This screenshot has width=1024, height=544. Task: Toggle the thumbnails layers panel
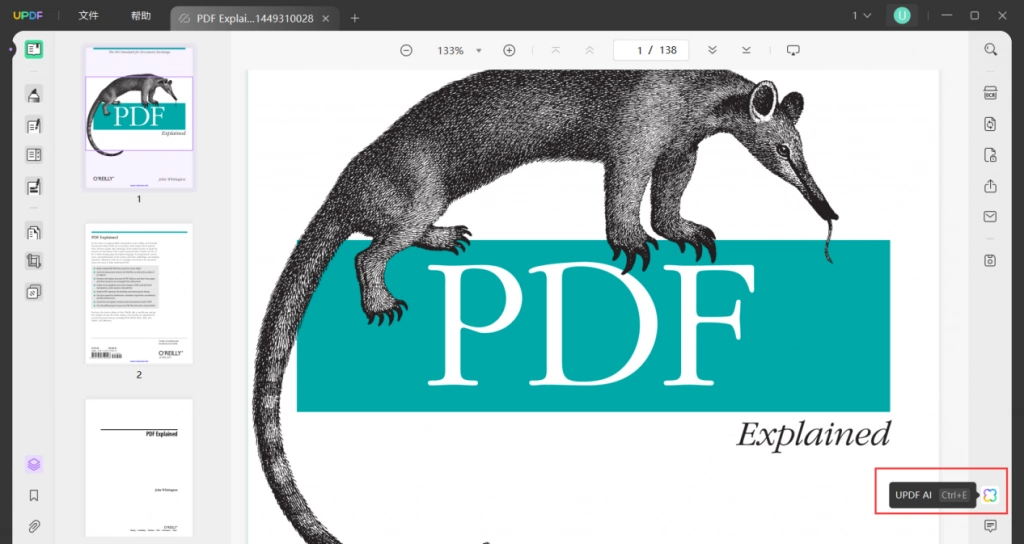(34, 464)
